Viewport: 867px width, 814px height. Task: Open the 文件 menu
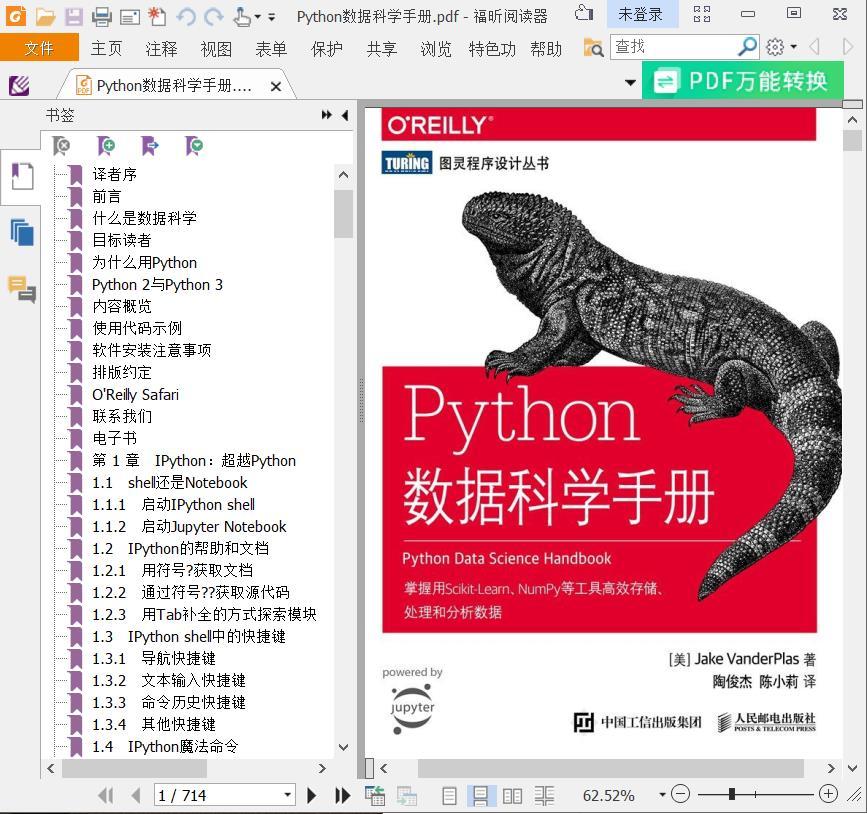coord(39,49)
